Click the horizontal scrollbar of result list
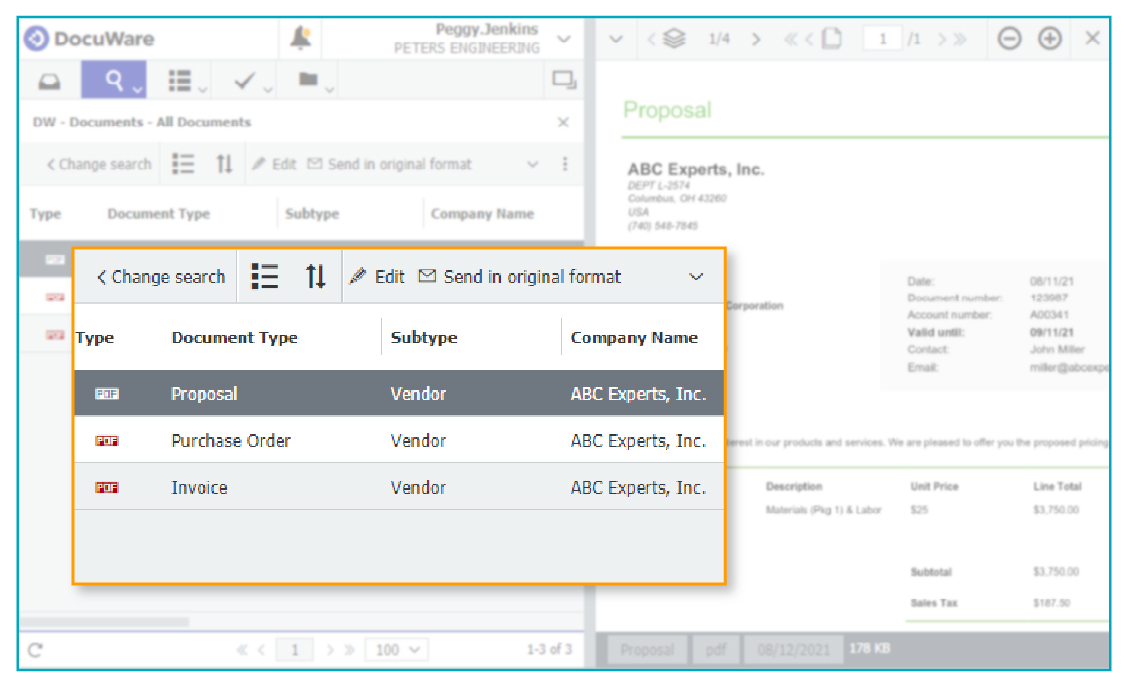The height and width of the screenshot is (684, 1129). (x=104, y=622)
